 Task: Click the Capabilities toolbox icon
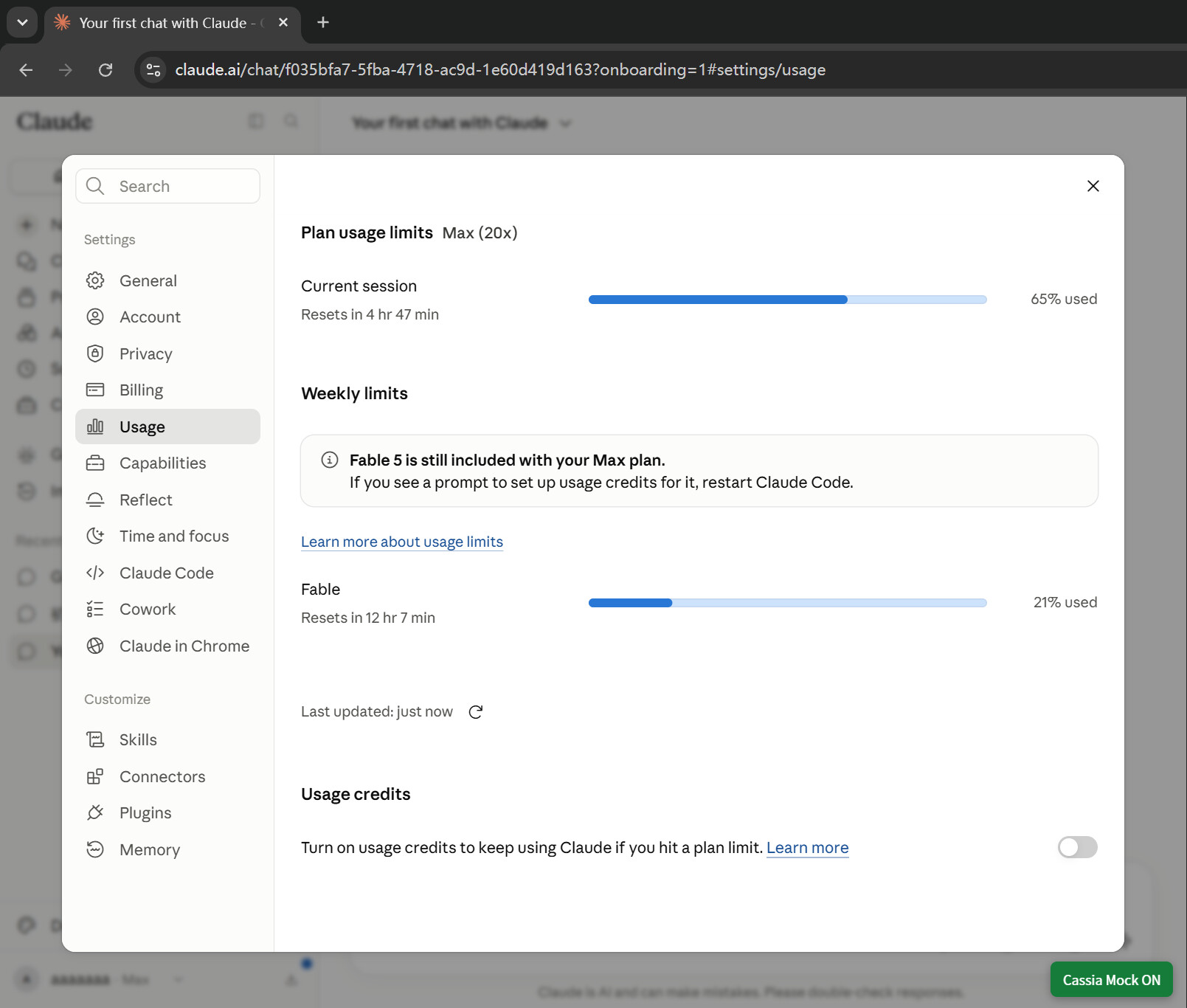pos(95,463)
